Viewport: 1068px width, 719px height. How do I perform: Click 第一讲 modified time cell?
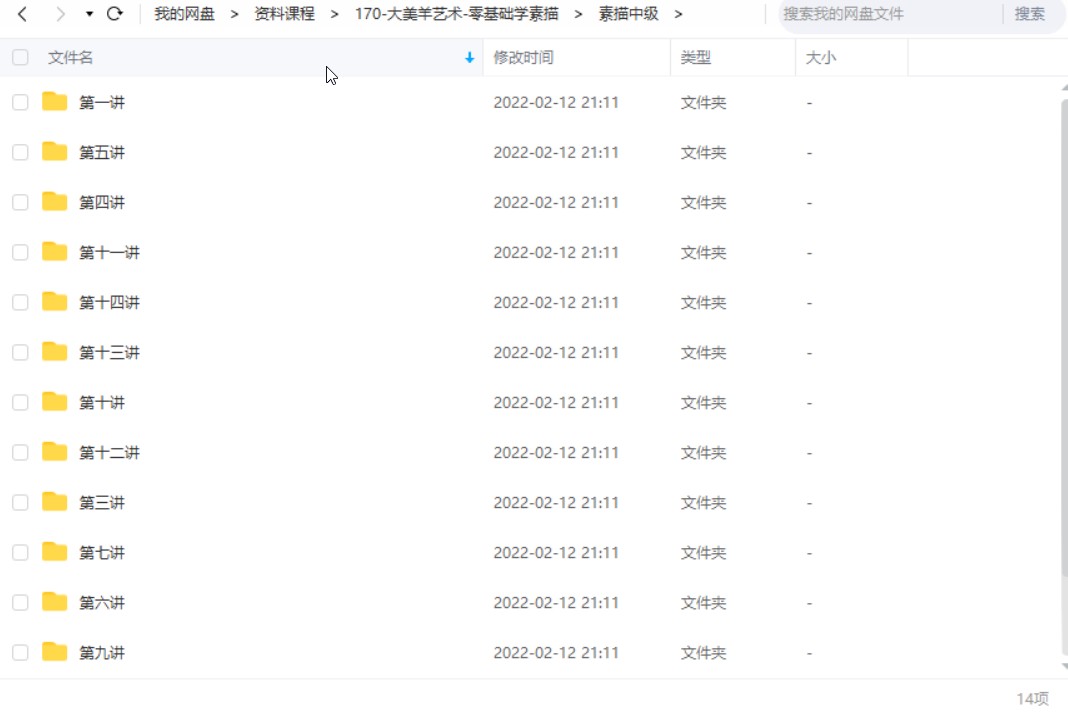[556, 102]
